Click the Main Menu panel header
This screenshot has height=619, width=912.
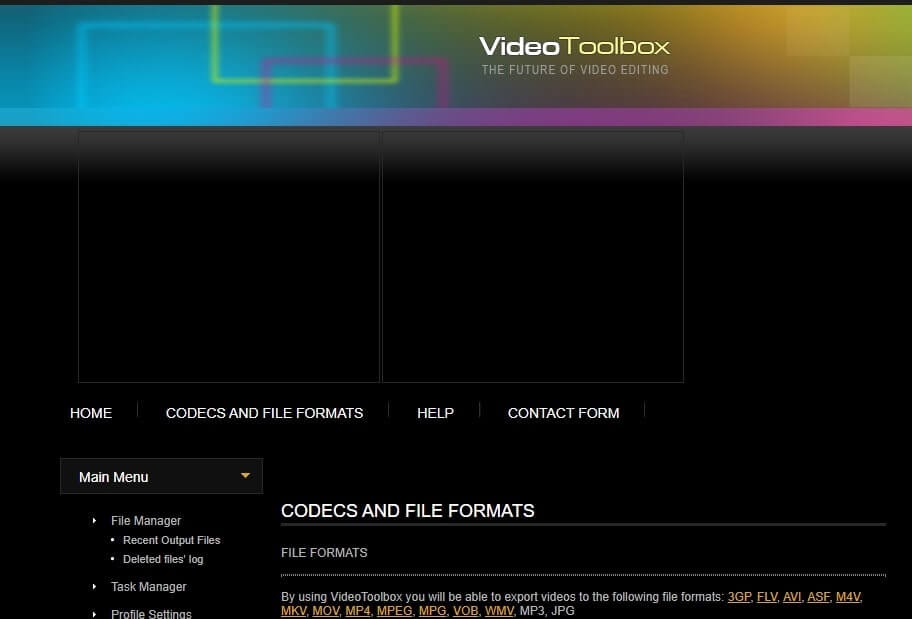162,476
